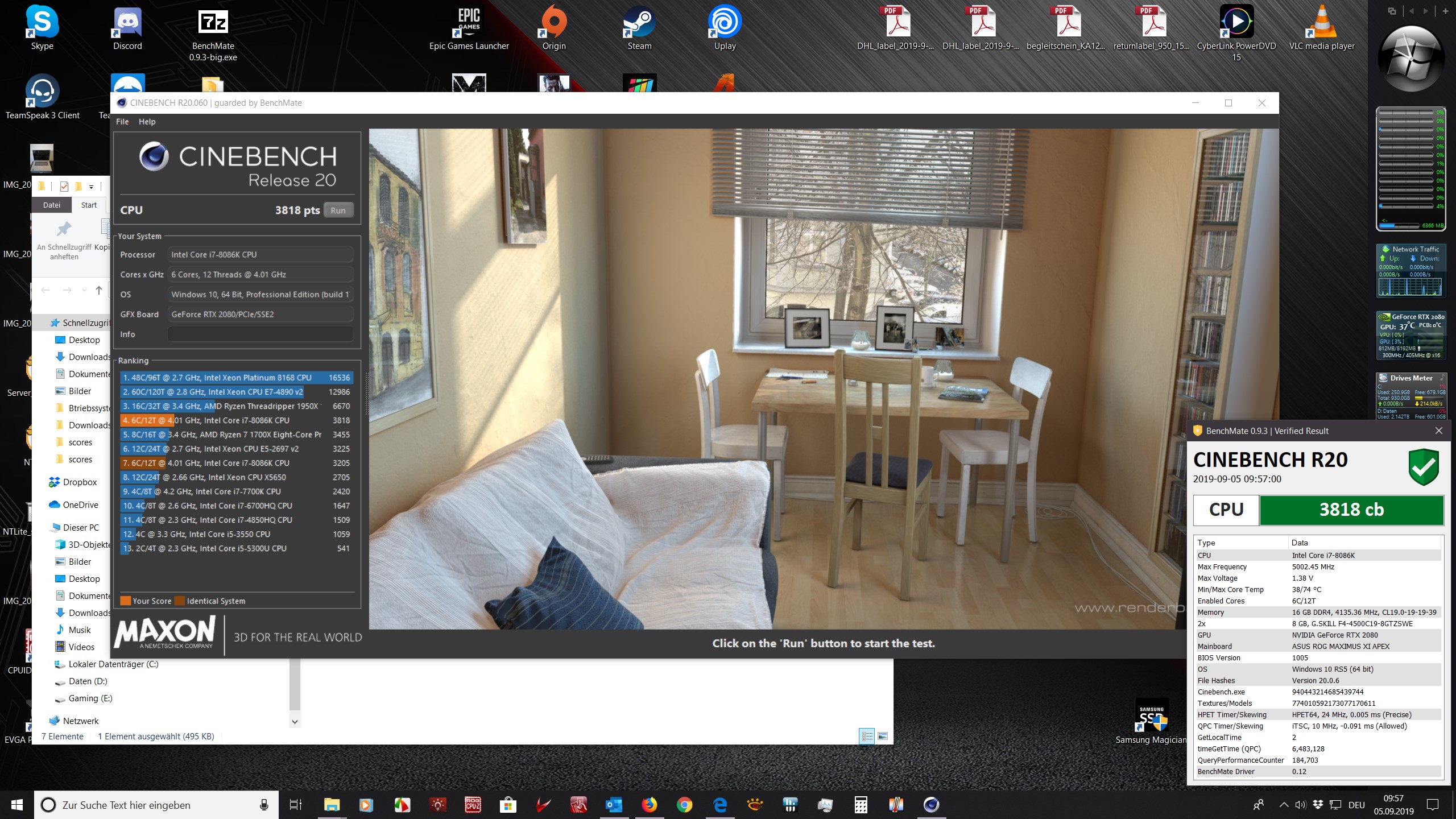Open the notification center icon
1456x819 pixels.
click(x=1433, y=805)
